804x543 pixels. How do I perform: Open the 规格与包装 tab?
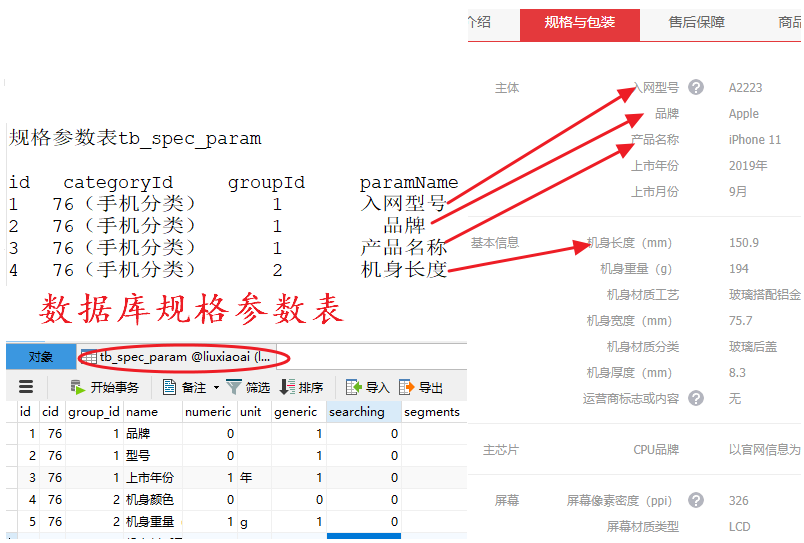[580, 22]
